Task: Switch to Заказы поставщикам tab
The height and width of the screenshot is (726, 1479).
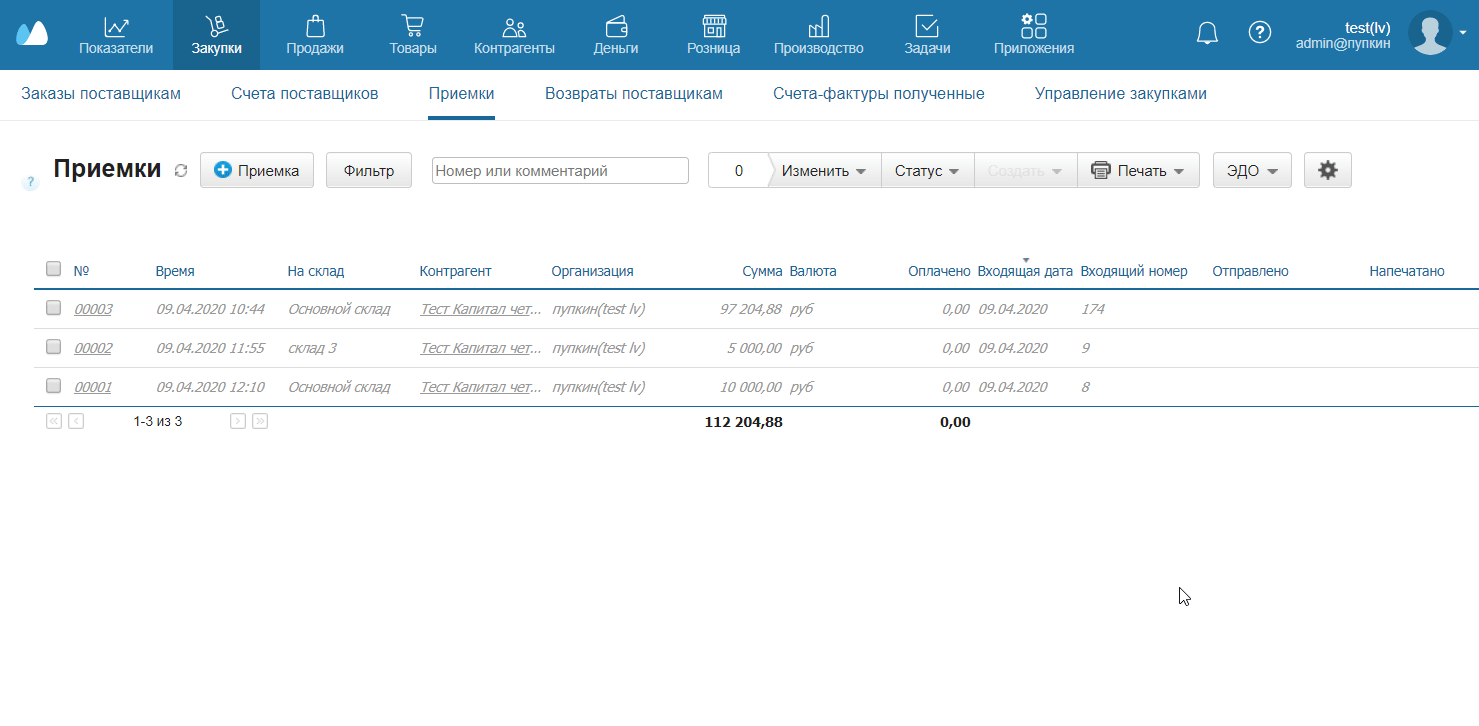Action: (101, 94)
